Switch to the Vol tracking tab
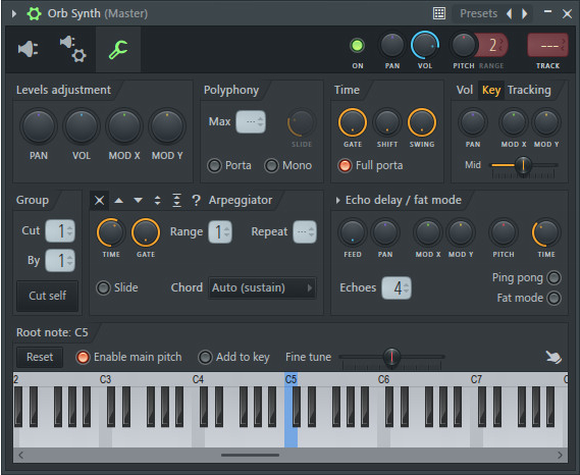 [464, 90]
